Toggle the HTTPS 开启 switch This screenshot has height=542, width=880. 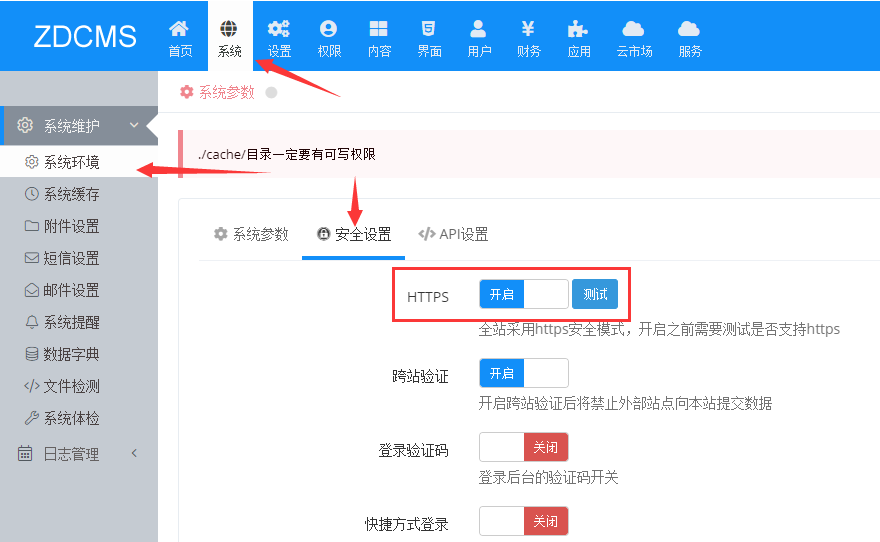524,294
